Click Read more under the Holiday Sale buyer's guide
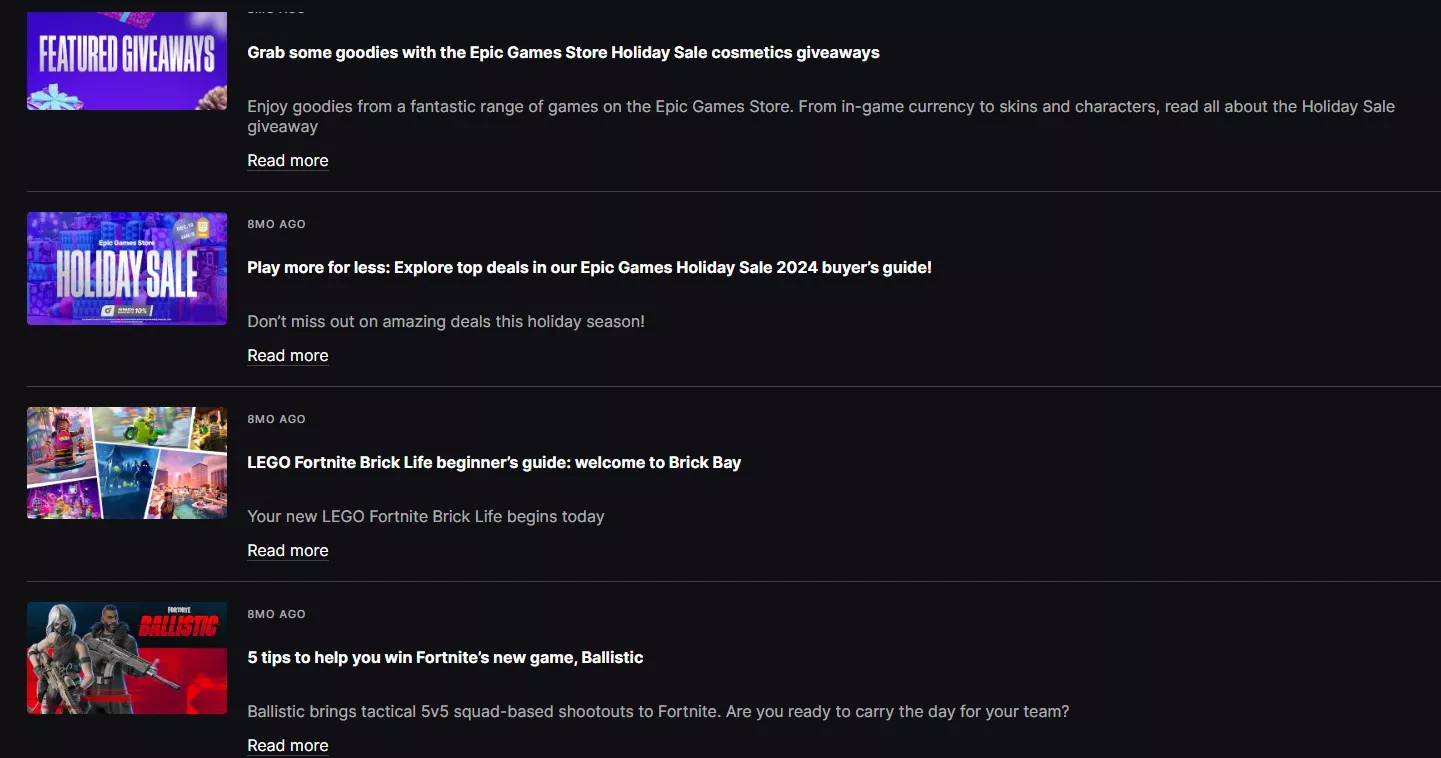 tap(288, 356)
